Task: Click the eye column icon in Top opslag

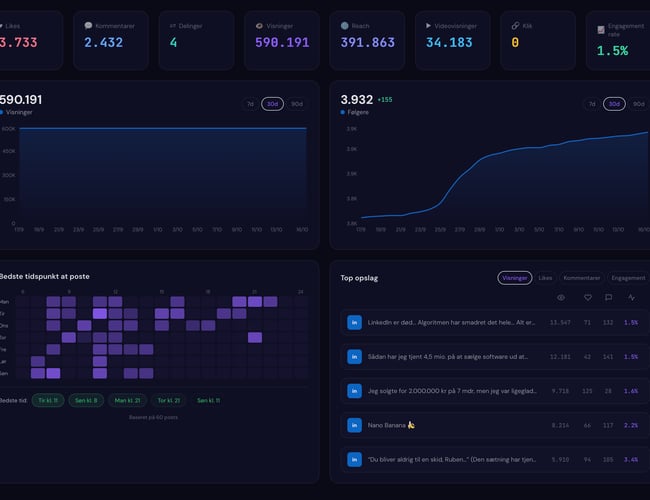Action: tap(561, 298)
